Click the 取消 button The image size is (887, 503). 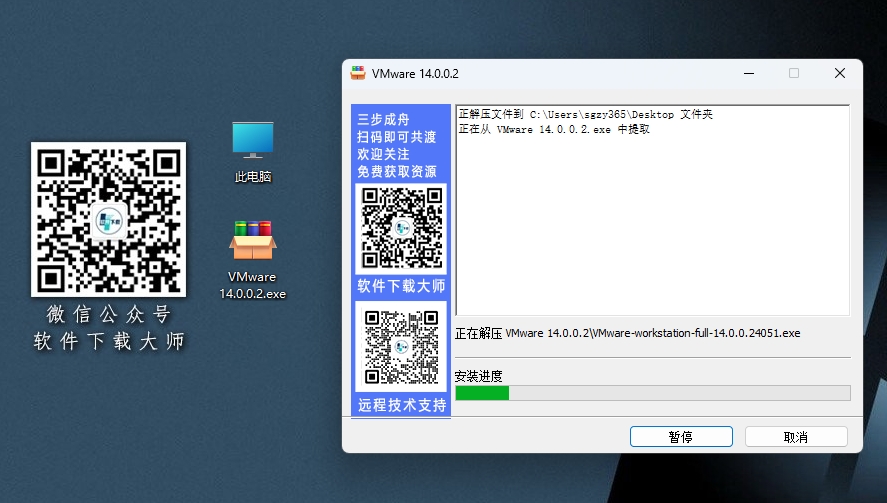click(x=796, y=437)
